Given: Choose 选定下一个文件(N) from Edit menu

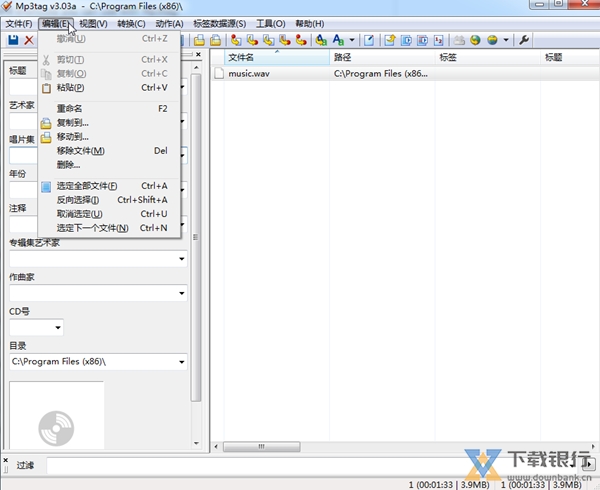Looking at the screenshot, I should [x=109, y=228].
